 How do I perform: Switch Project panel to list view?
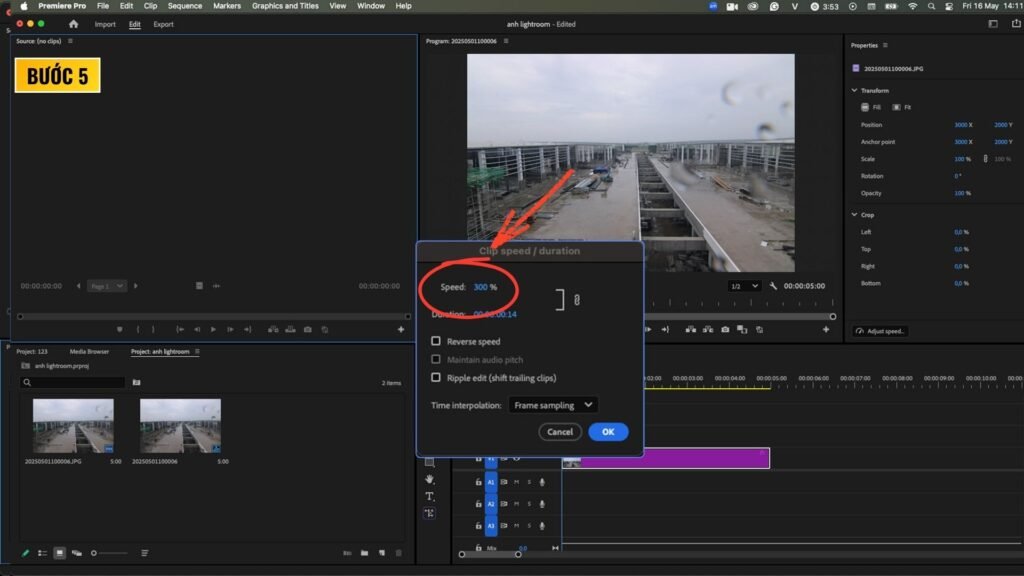pos(42,553)
